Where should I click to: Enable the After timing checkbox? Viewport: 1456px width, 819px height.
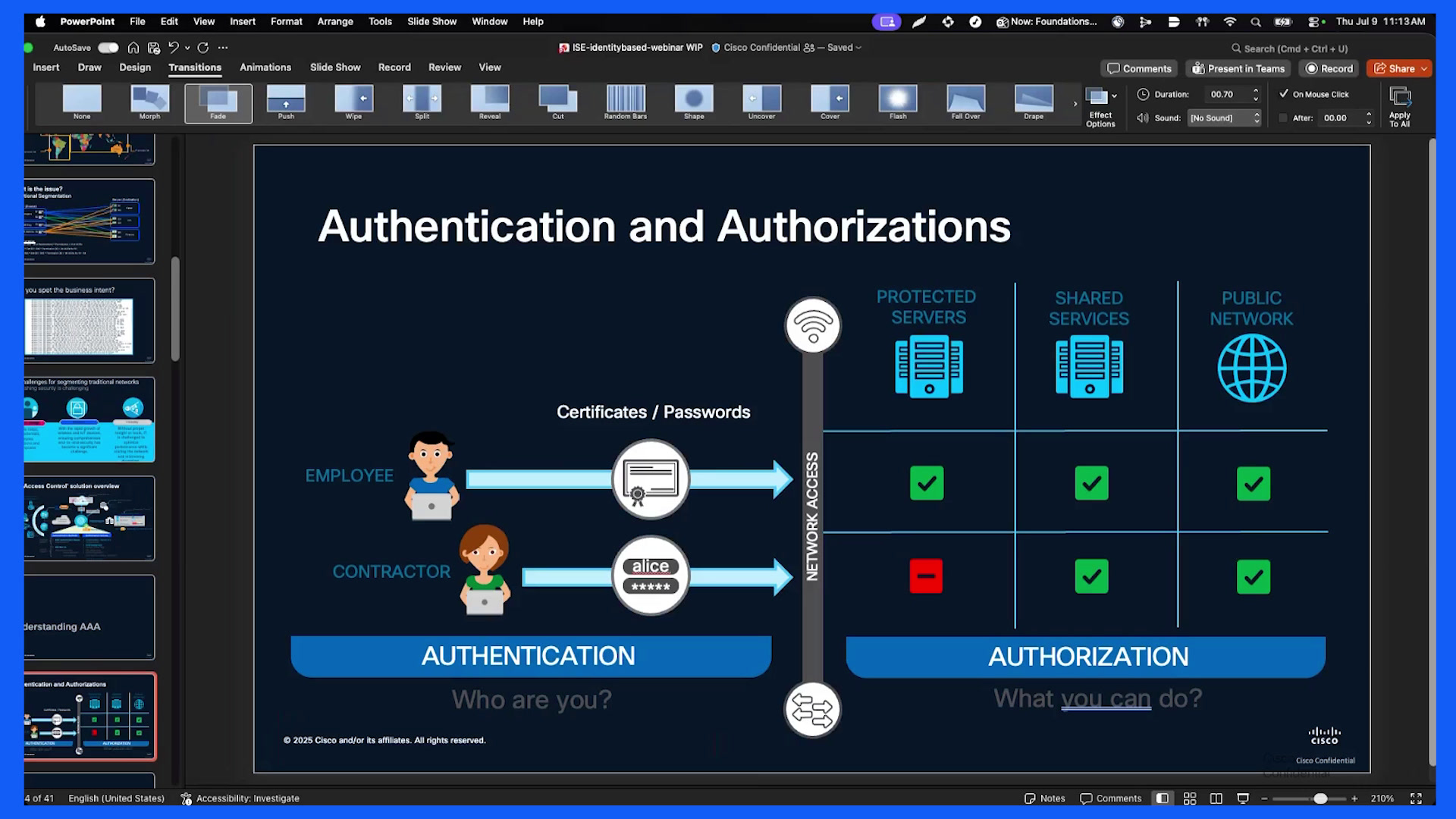(x=1283, y=118)
